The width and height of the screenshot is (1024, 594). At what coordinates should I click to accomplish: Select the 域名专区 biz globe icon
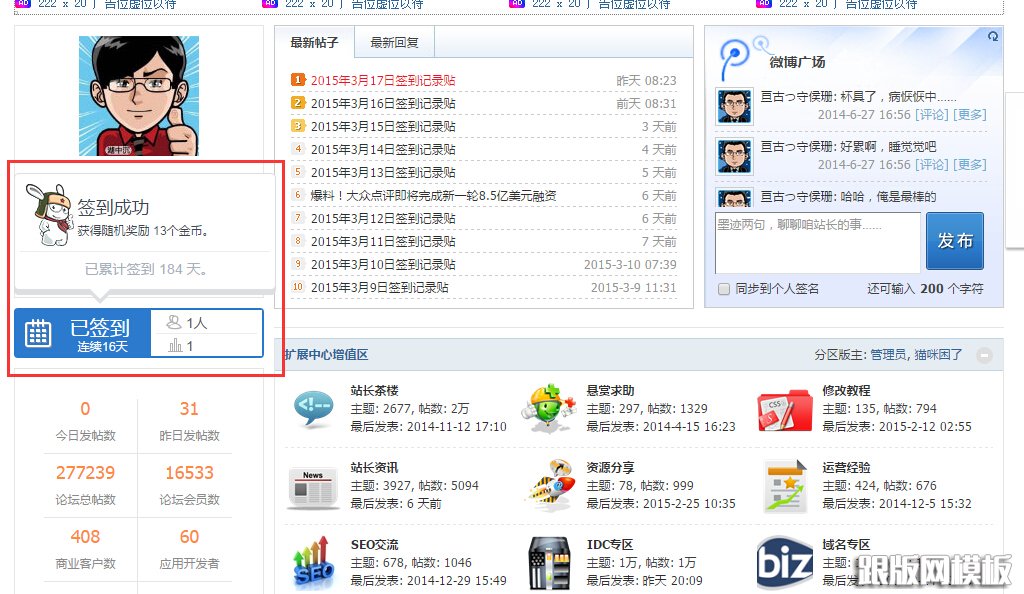click(x=784, y=562)
